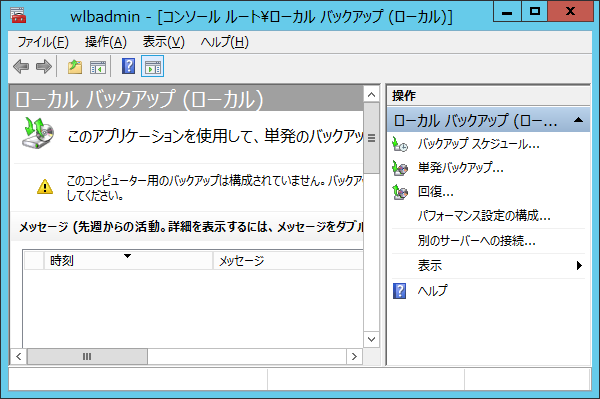This screenshot has width=600, height=399.
Task: Click the 回復 icon in actions pane
Action: pos(400,192)
